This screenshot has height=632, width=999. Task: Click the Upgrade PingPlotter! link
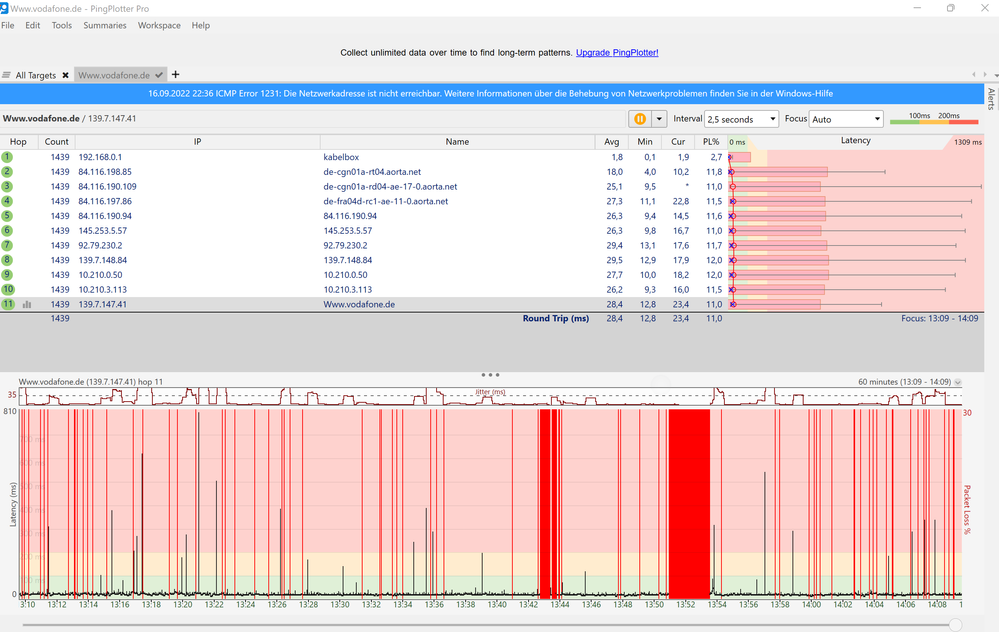point(617,52)
